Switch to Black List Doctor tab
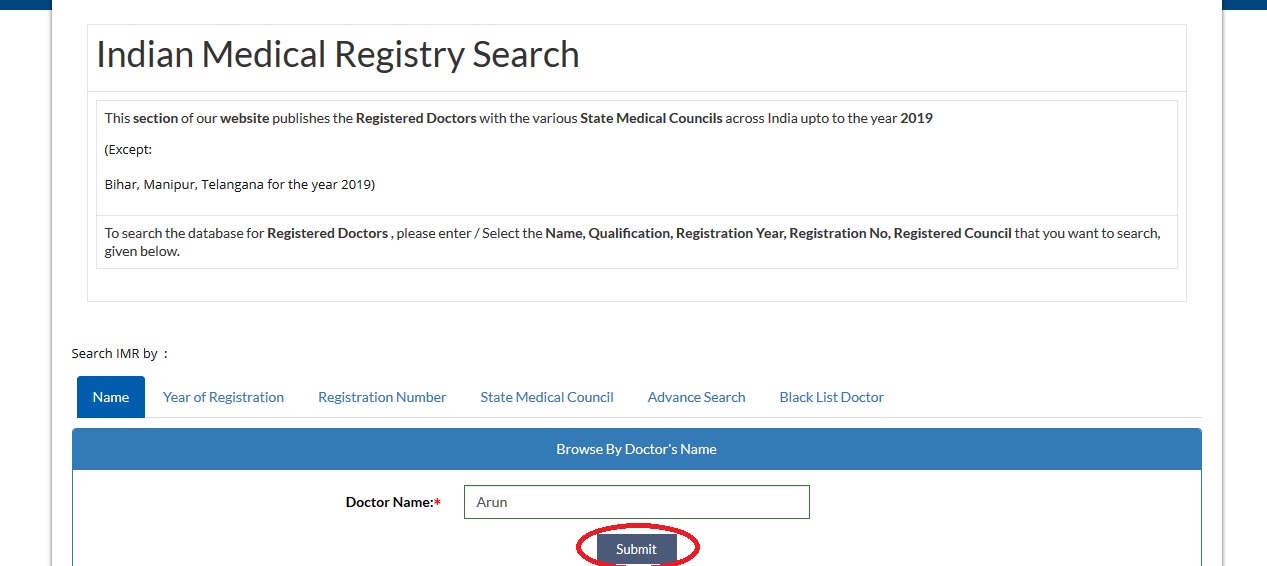 tap(831, 397)
